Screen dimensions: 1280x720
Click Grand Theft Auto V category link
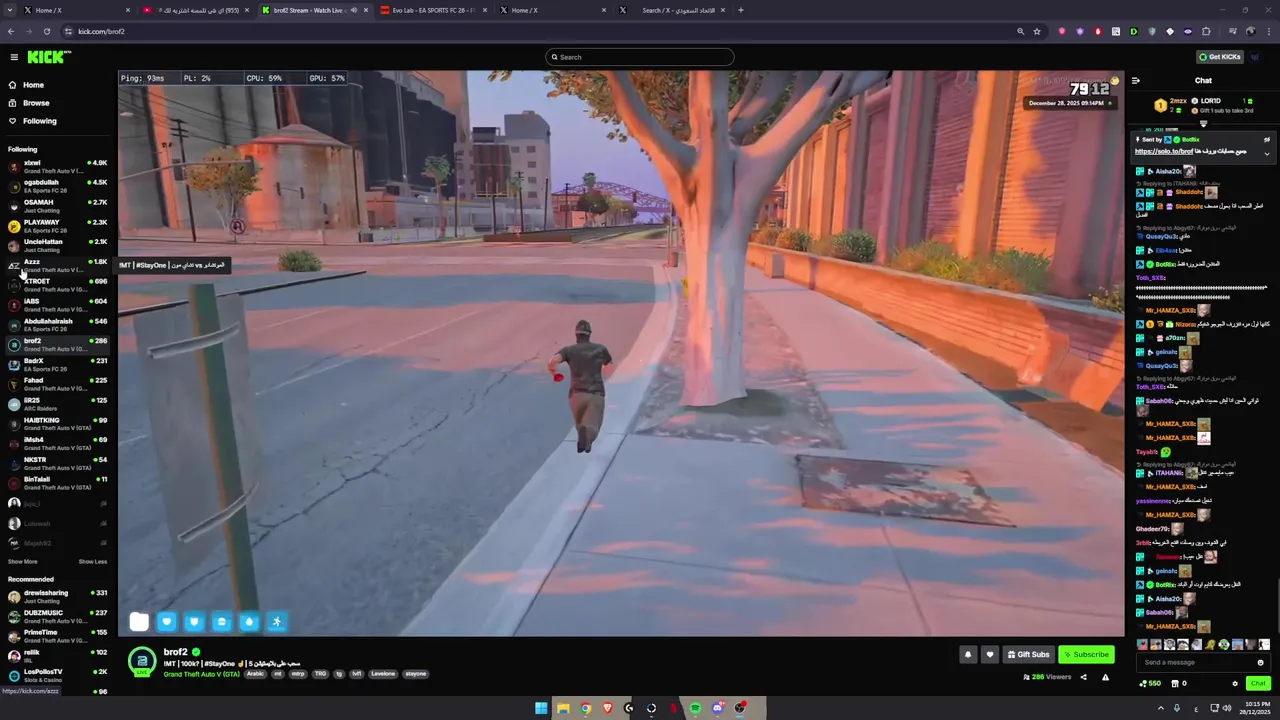point(201,674)
